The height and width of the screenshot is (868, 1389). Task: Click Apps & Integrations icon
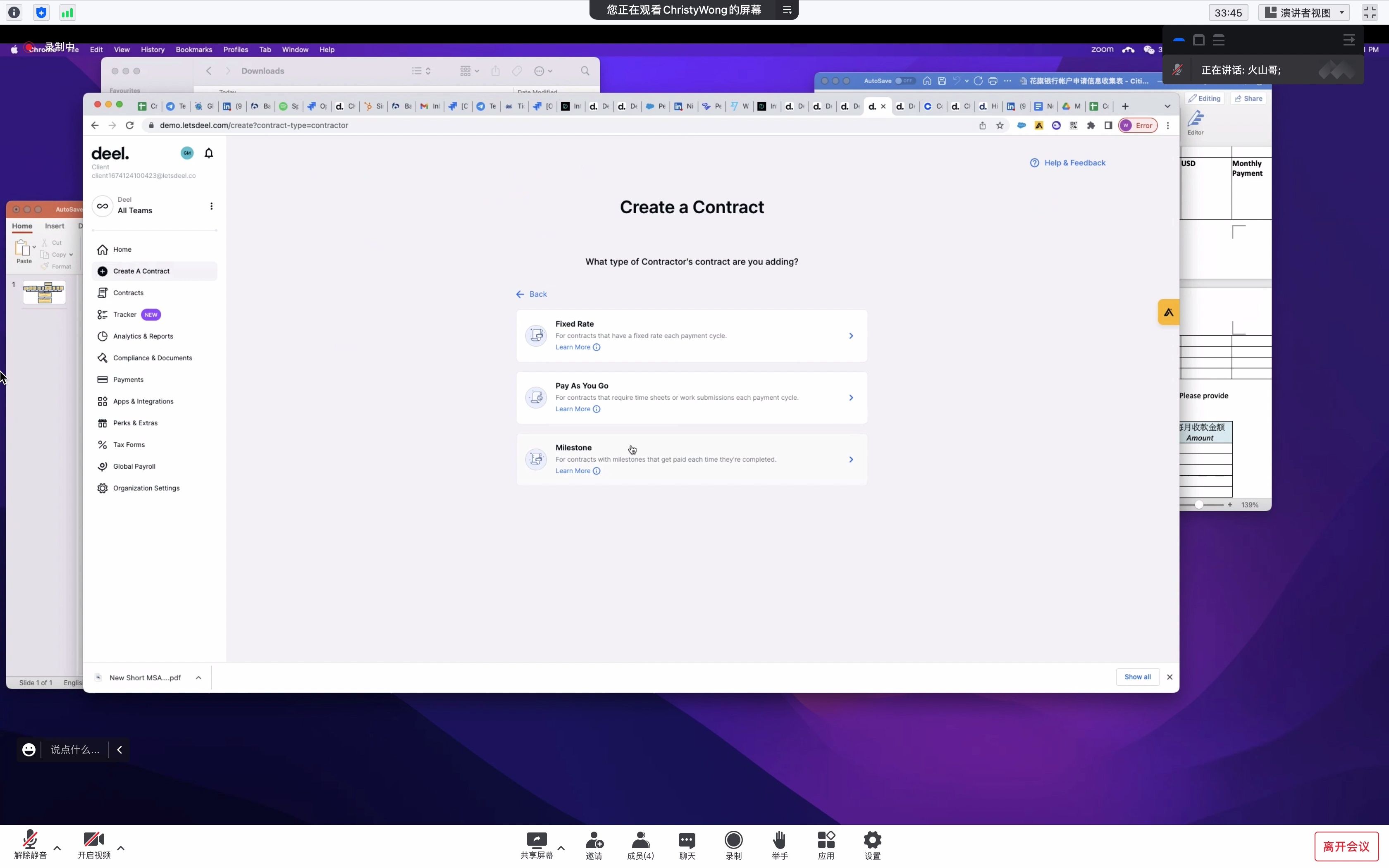102,401
